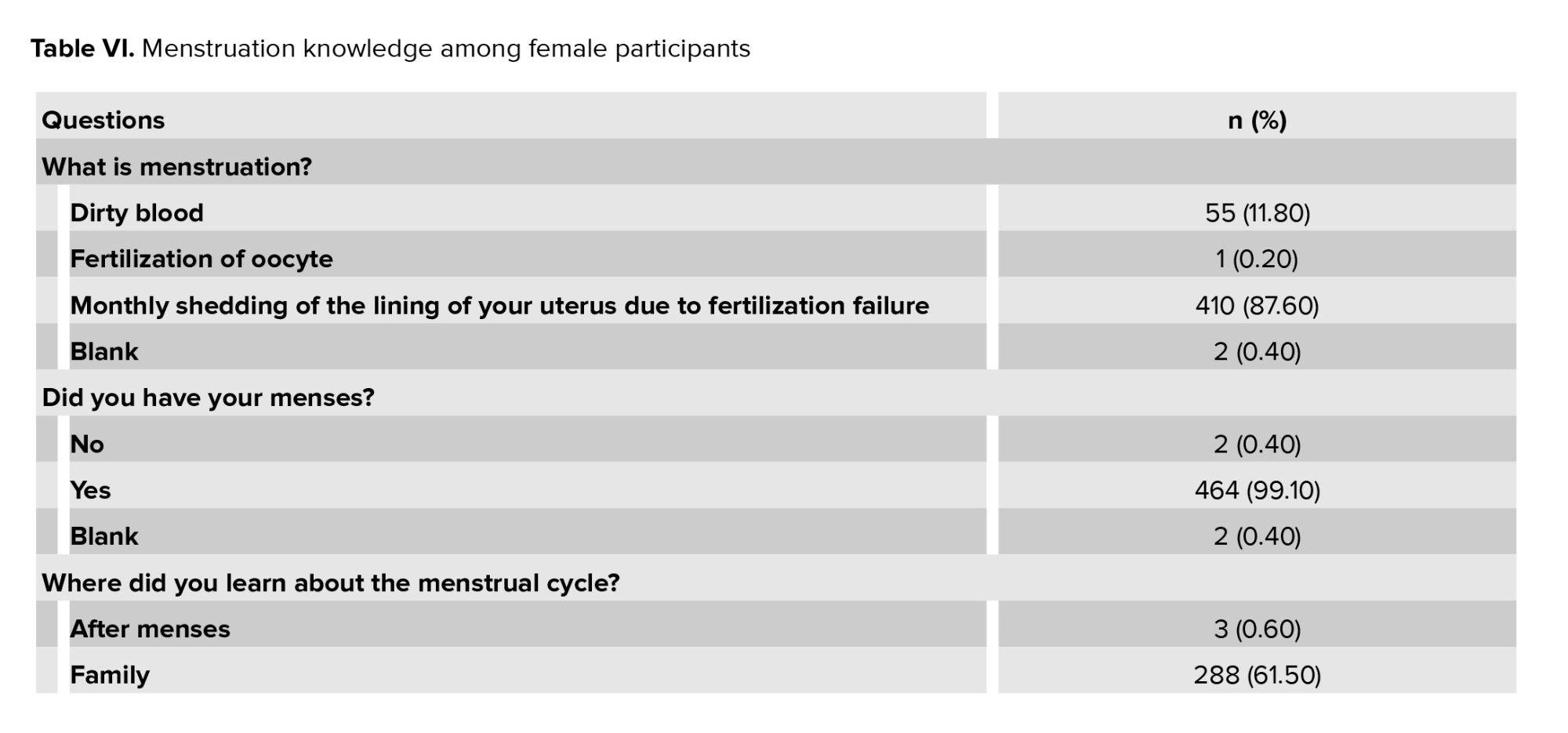1568x733 pixels.
Task: Click the value 288 (61.50)
Action: 1257,675
